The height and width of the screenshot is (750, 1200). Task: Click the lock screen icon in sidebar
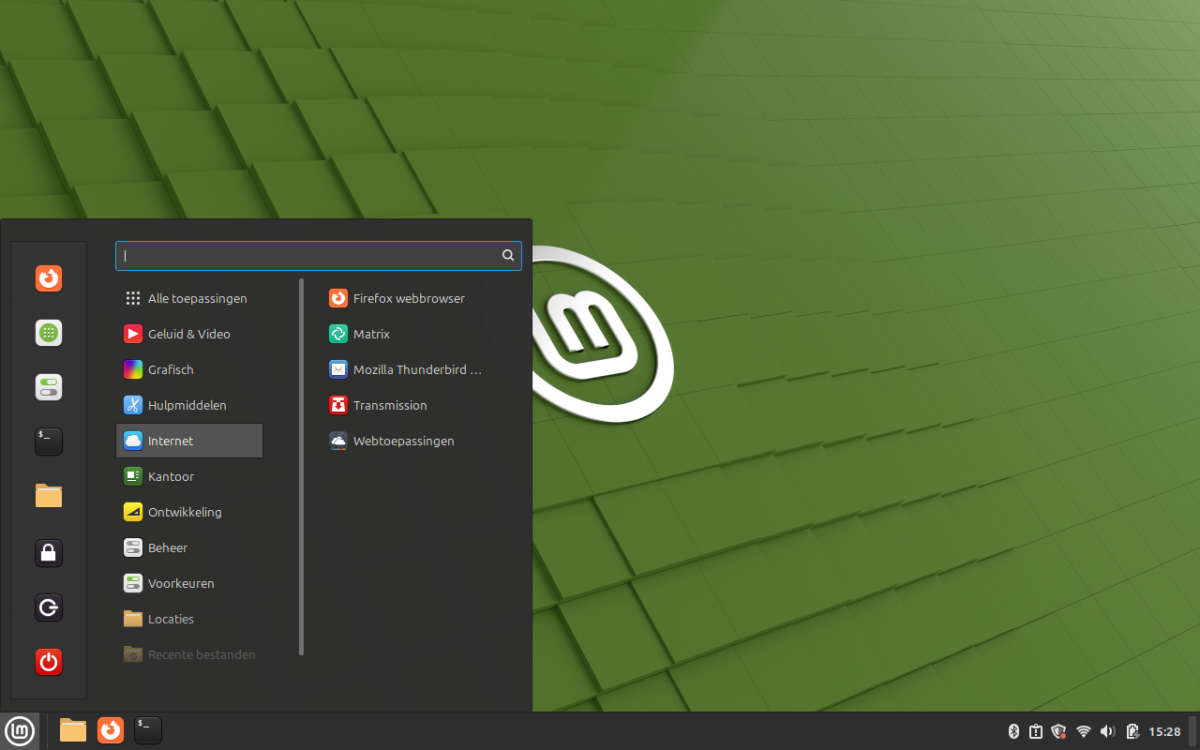pyautogui.click(x=48, y=552)
